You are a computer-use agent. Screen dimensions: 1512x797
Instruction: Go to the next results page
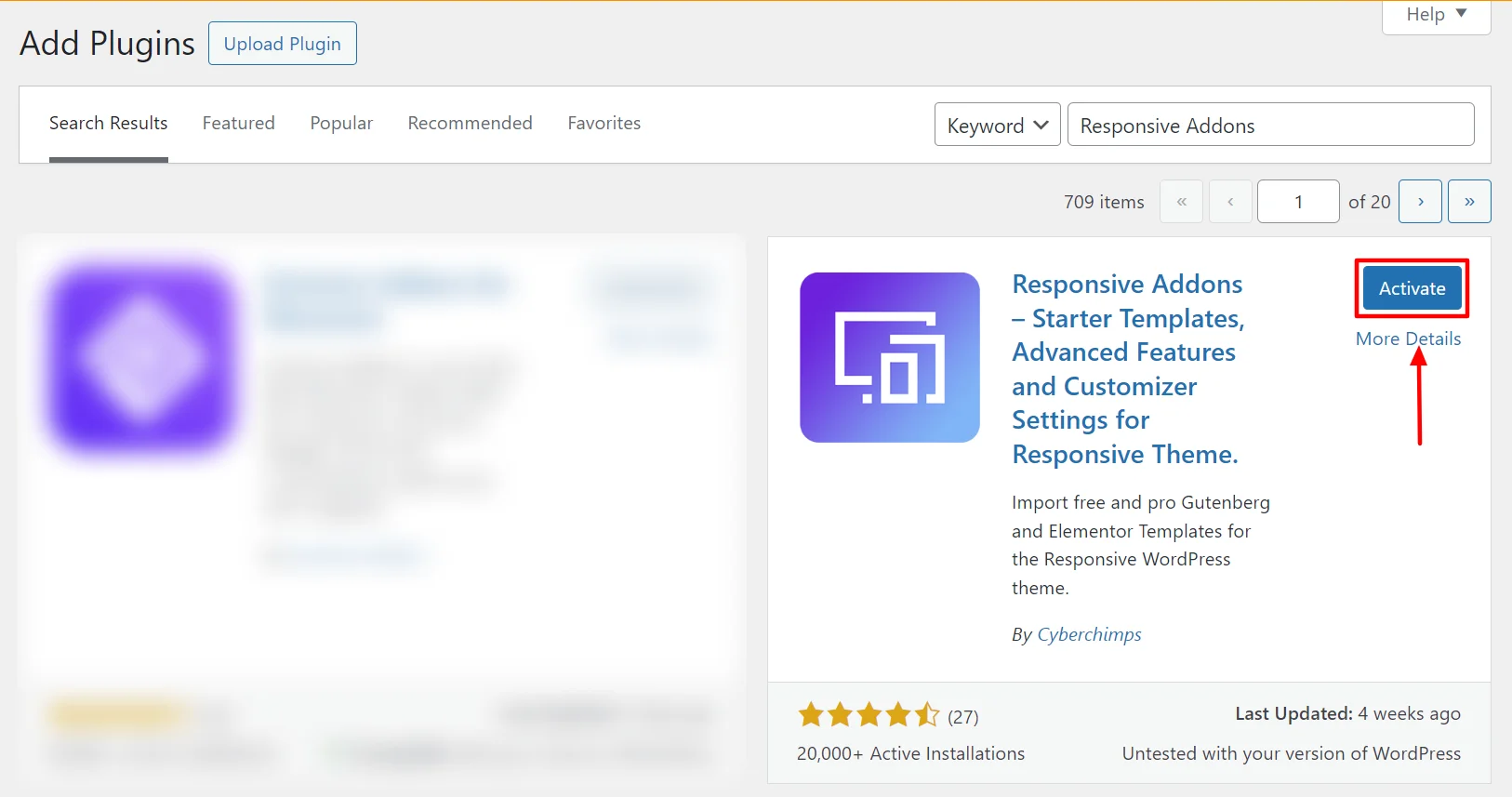click(x=1421, y=202)
